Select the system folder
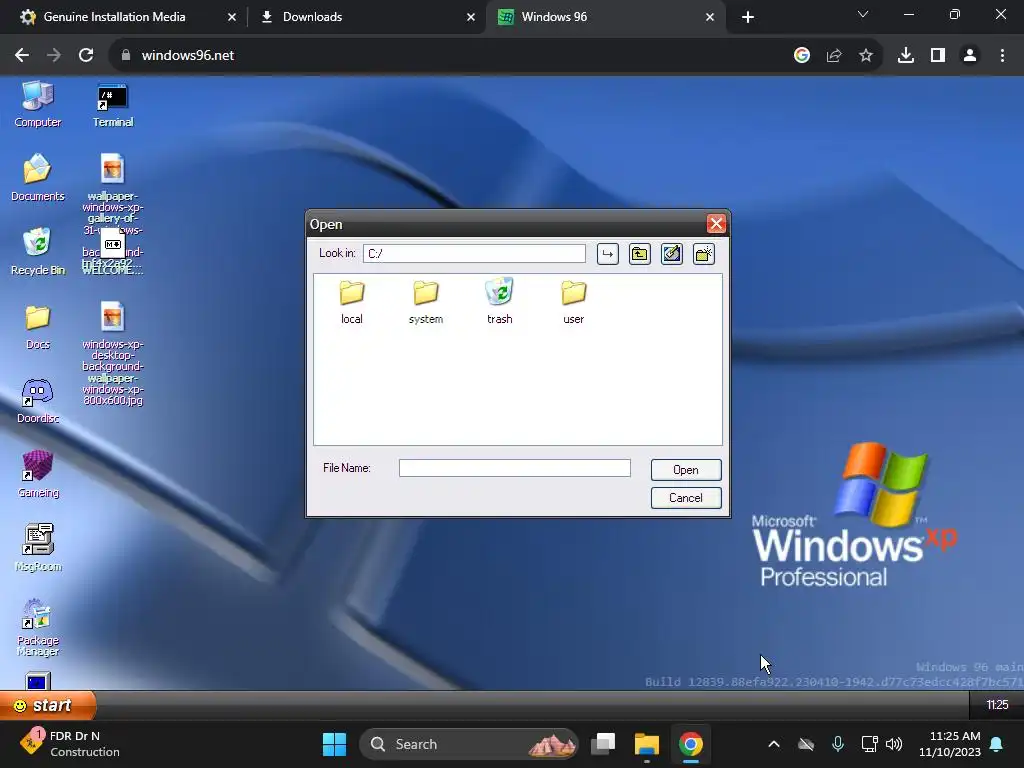Screen dimensions: 1024x768 426,302
